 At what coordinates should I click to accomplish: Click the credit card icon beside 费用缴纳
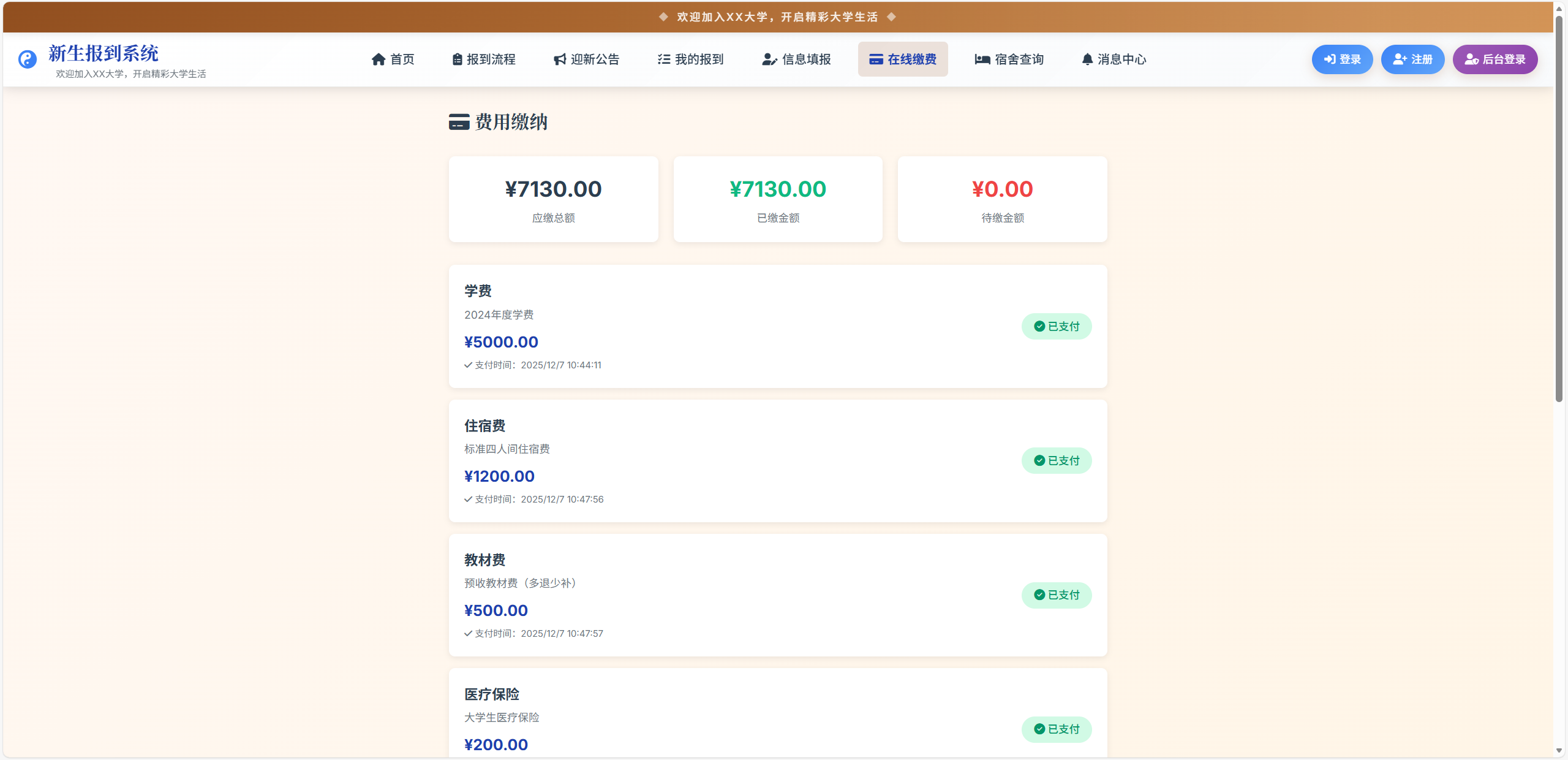(x=459, y=122)
